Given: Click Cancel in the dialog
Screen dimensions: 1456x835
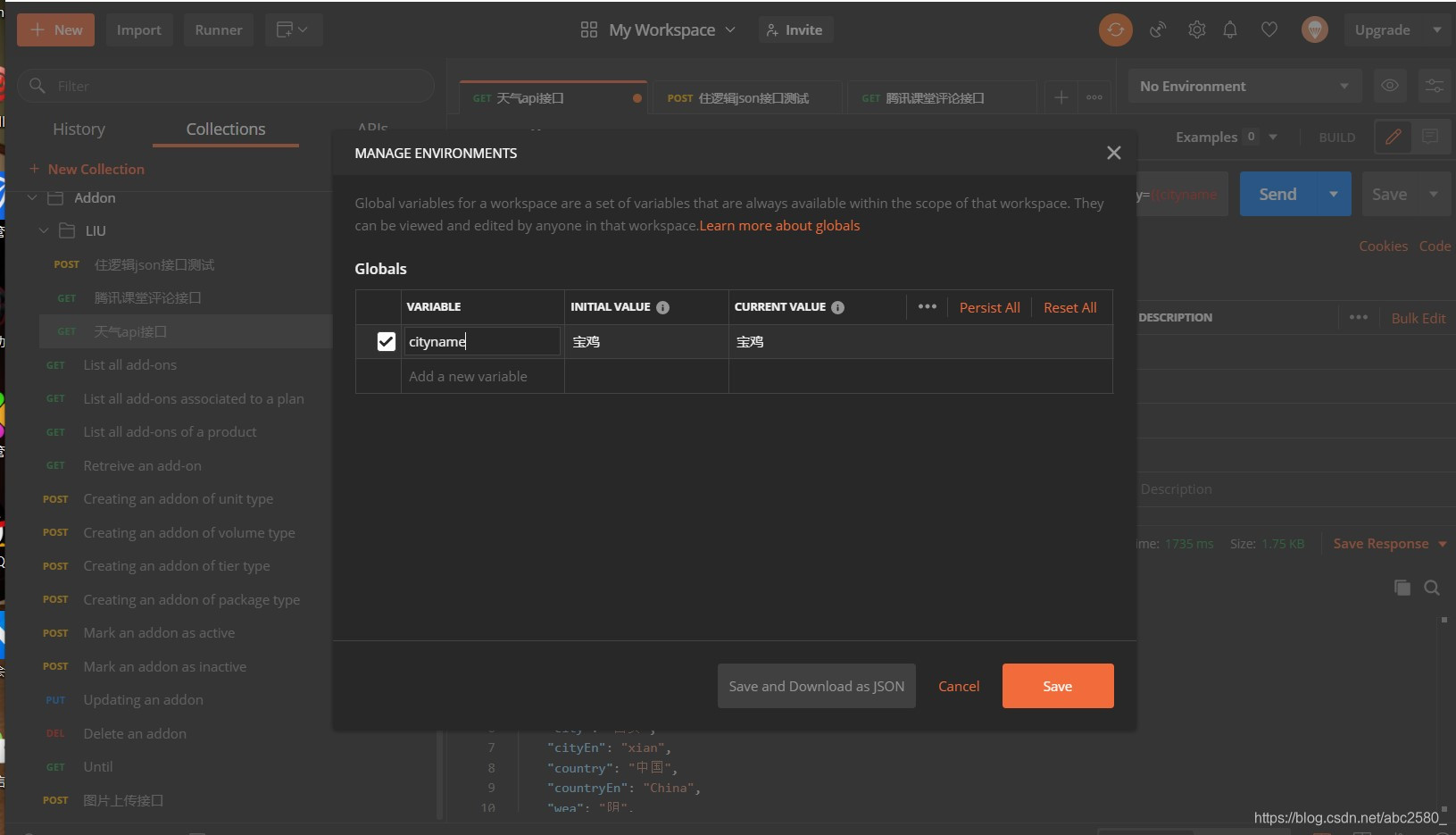Looking at the screenshot, I should tap(959, 686).
